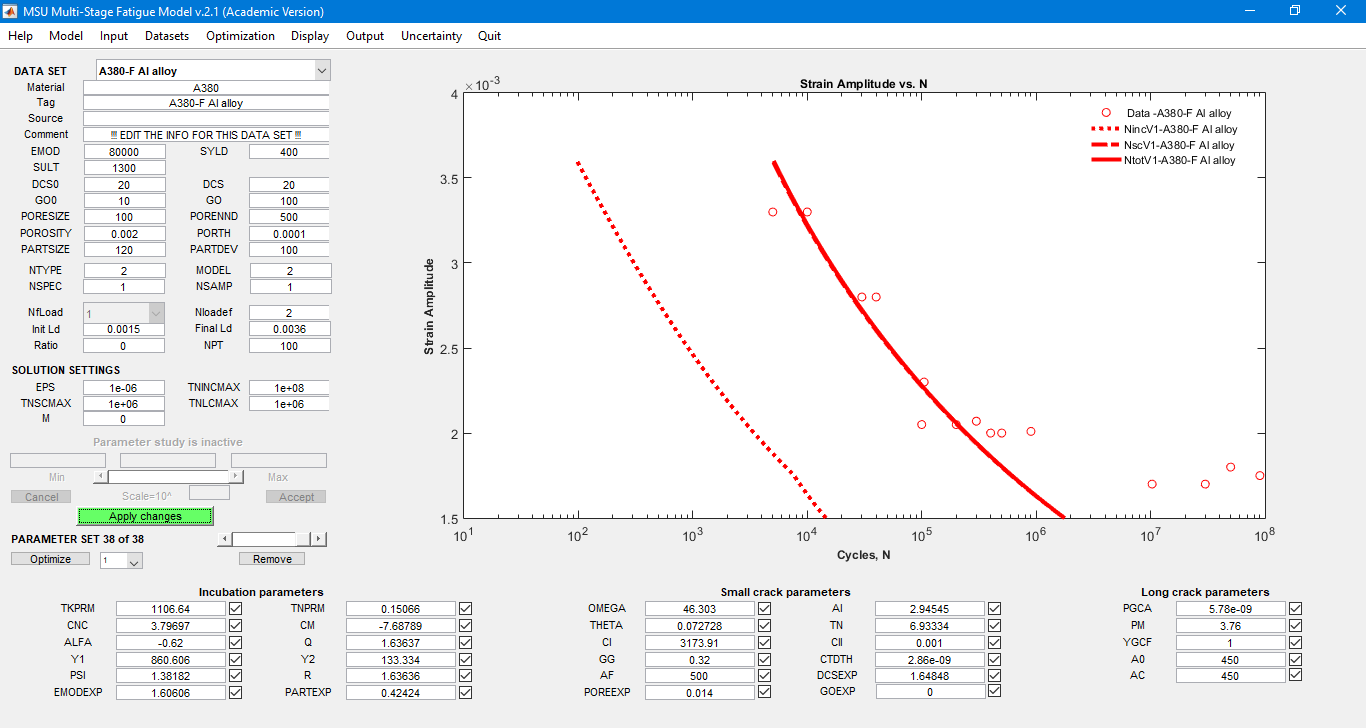1366x728 pixels.
Task: Open the Optimization menu
Action: (x=240, y=36)
